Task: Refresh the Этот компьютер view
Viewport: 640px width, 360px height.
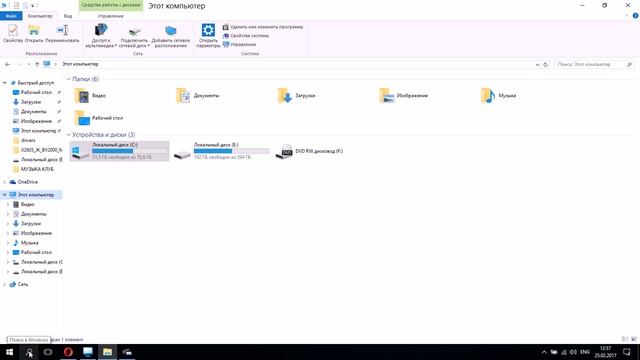Action: pyautogui.click(x=545, y=64)
